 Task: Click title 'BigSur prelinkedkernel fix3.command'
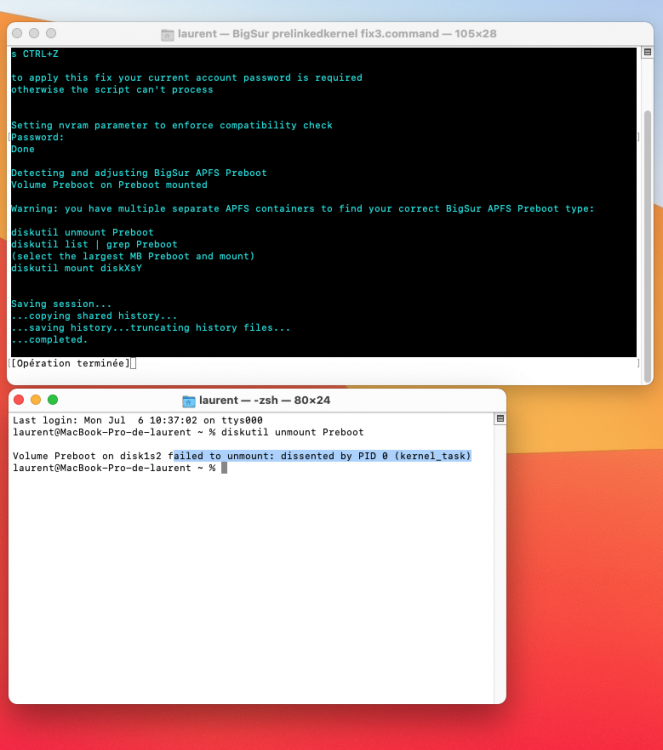335,34
